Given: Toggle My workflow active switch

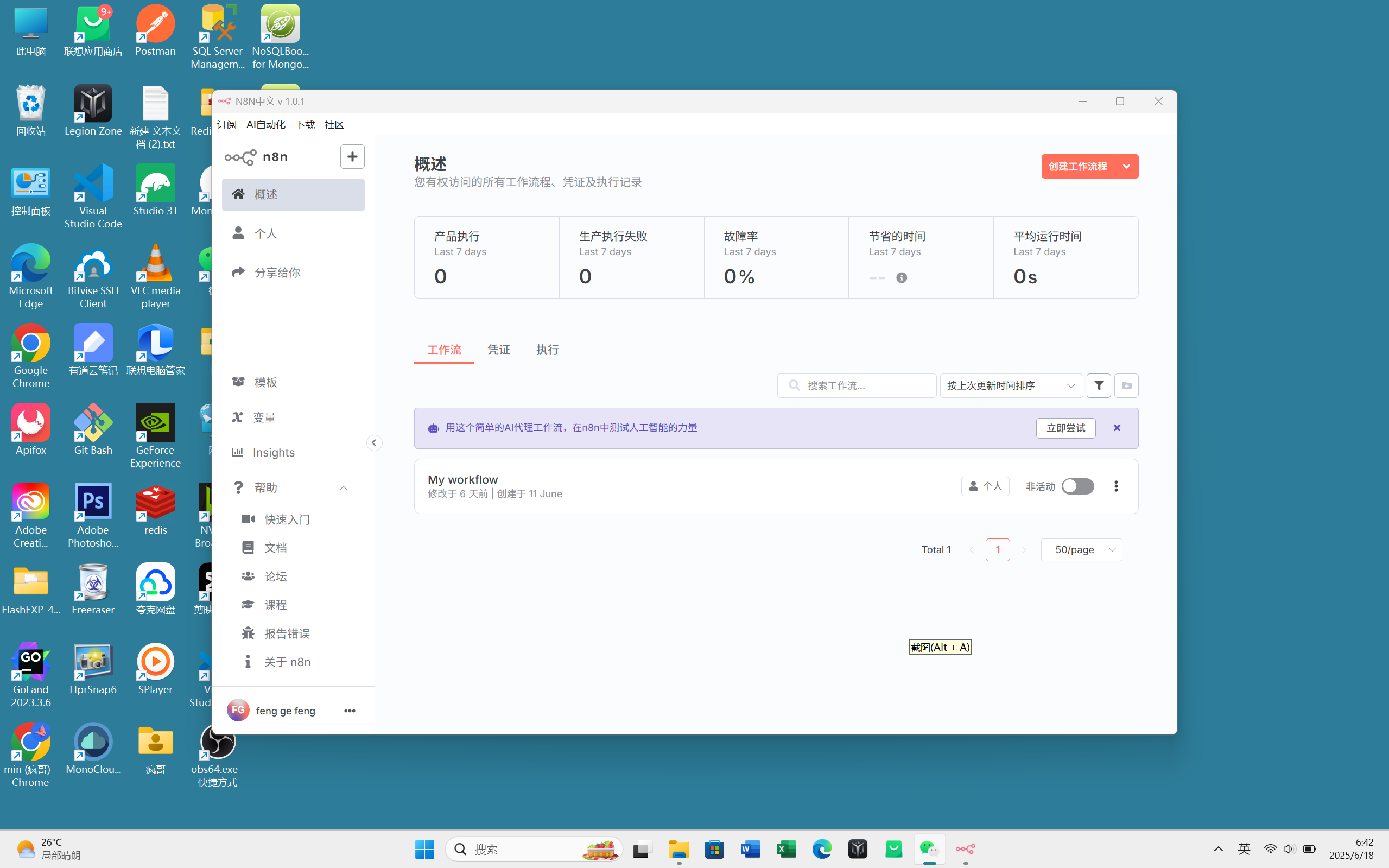Looking at the screenshot, I should [1077, 486].
